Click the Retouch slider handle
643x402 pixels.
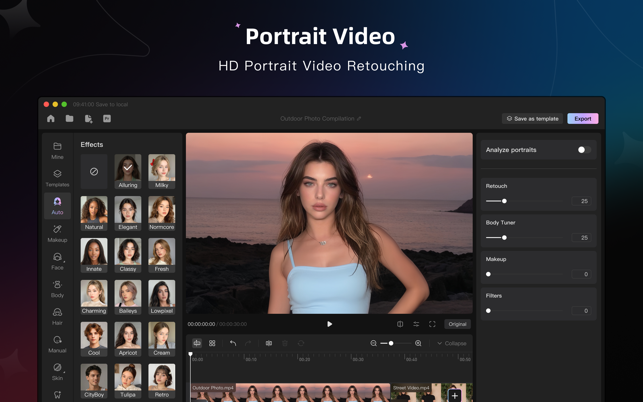pyautogui.click(x=504, y=201)
